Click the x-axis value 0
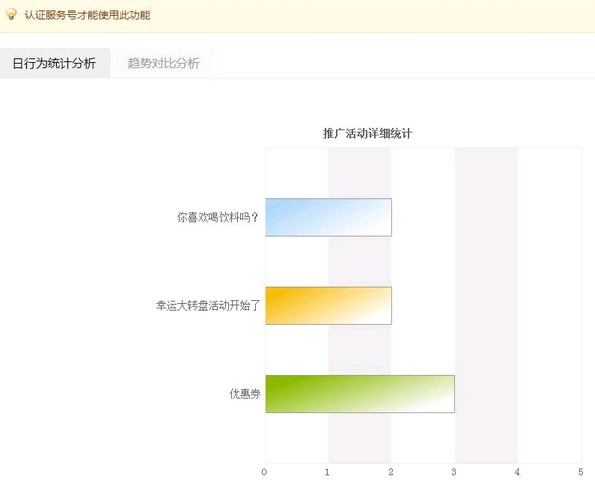Screen dimensions: 595x482 (x=264, y=472)
